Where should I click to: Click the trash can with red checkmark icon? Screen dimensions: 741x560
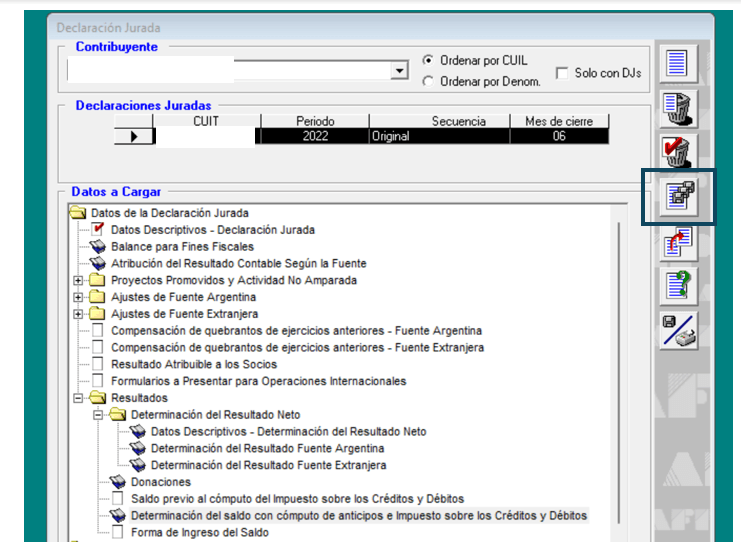[679, 152]
